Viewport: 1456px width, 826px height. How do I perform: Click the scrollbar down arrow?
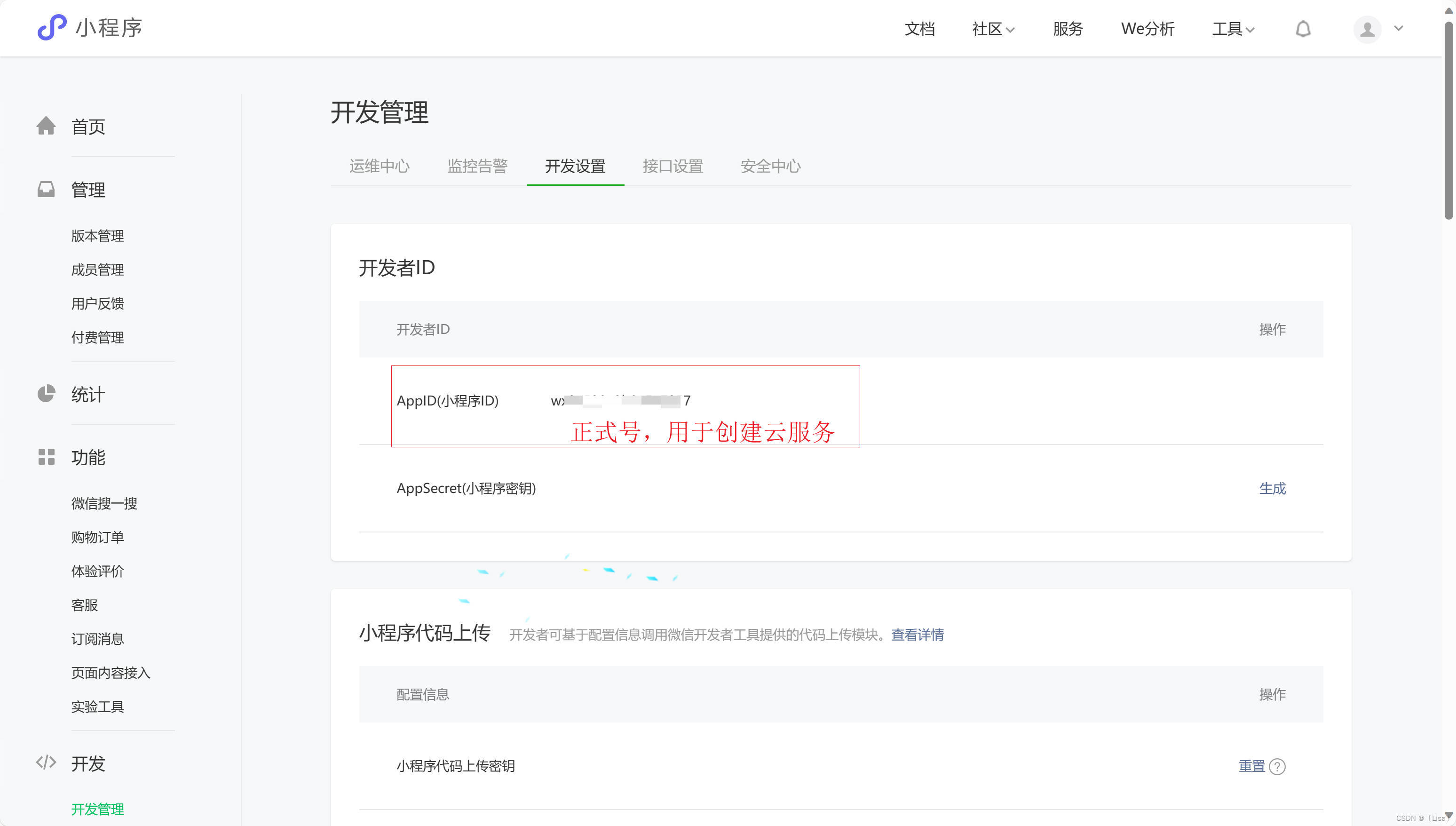(x=1448, y=816)
